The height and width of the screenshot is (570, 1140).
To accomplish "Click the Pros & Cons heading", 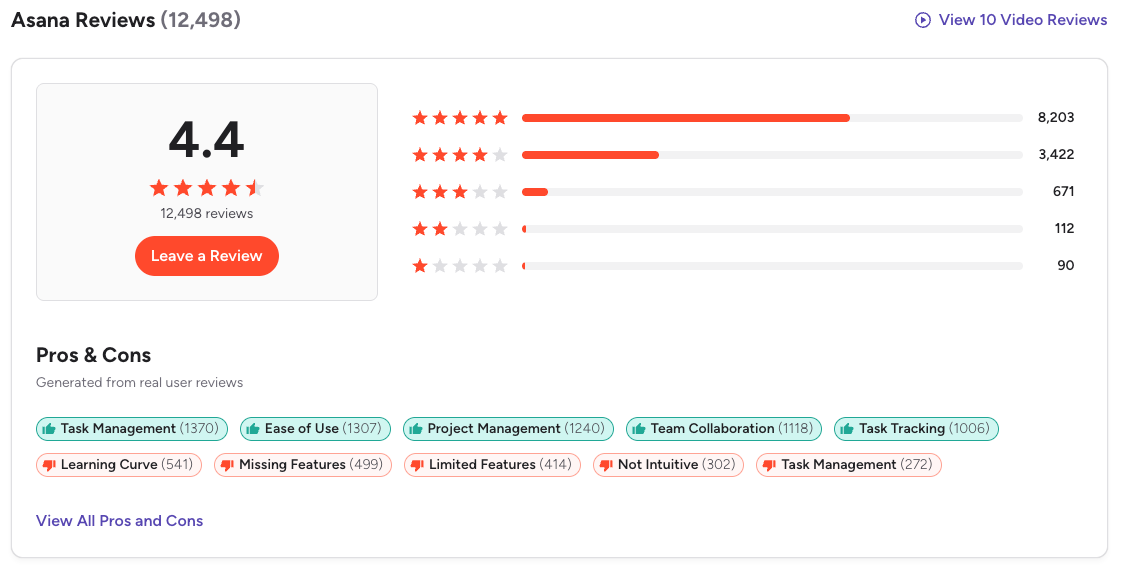I will [x=94, y=356].
